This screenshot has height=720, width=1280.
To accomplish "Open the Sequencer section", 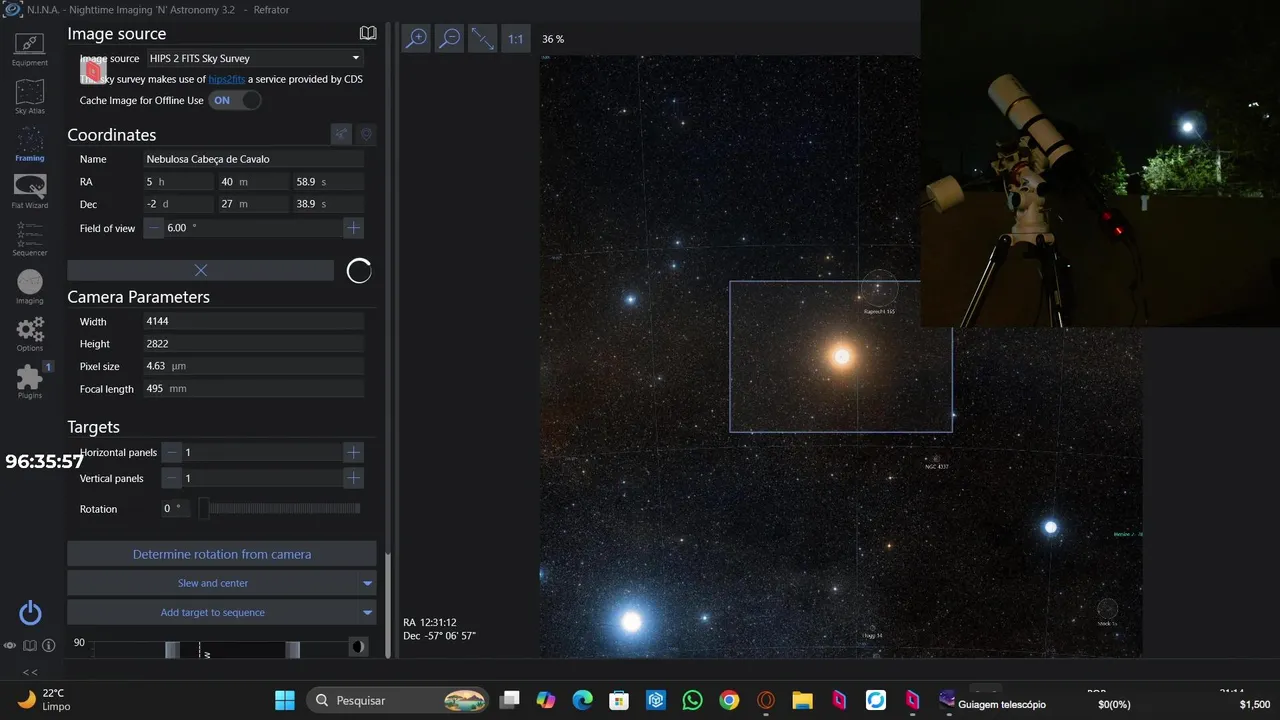I will 30,239.
